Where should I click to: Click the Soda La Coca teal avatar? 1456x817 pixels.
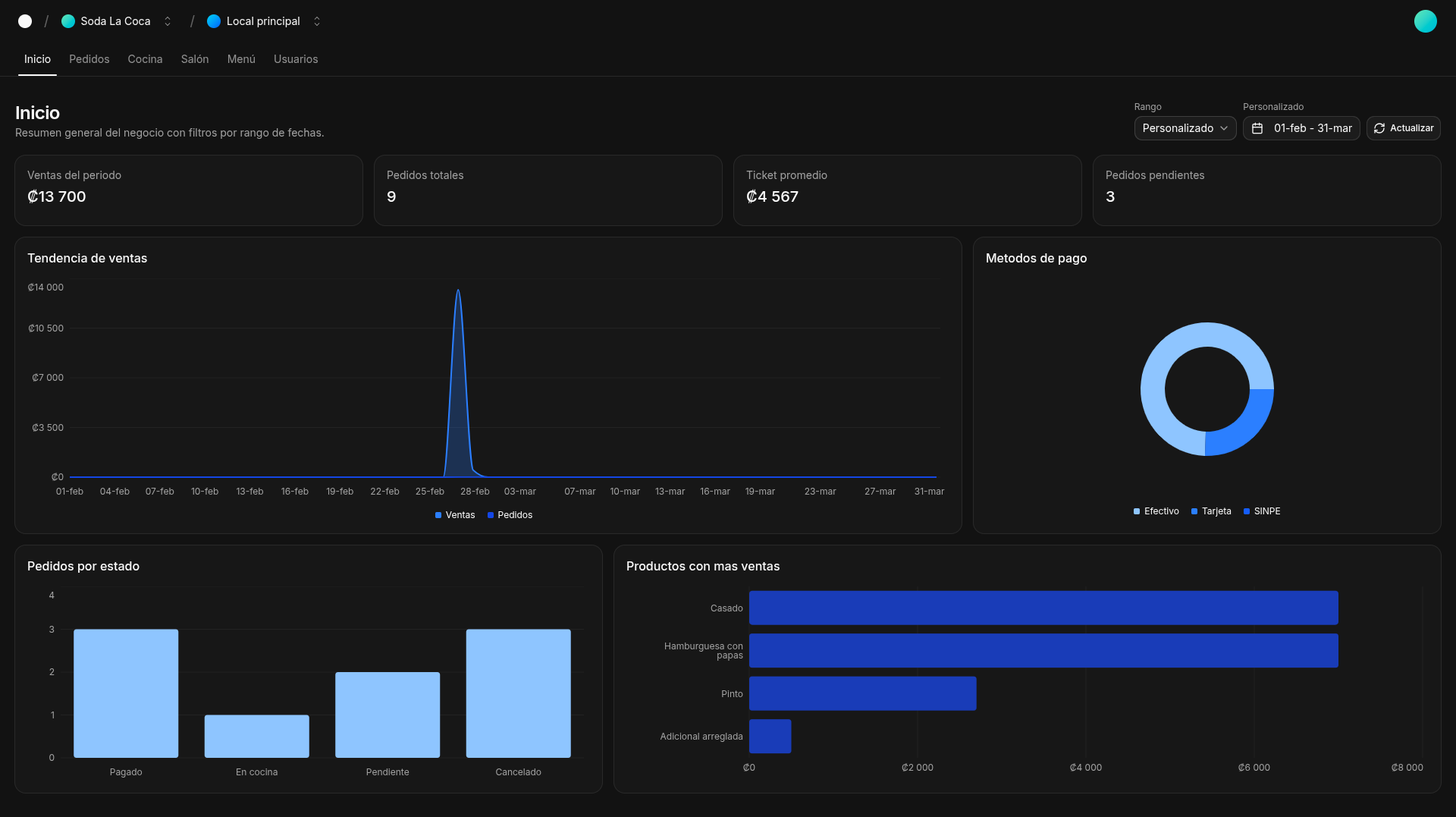click(x=68, y=21)
